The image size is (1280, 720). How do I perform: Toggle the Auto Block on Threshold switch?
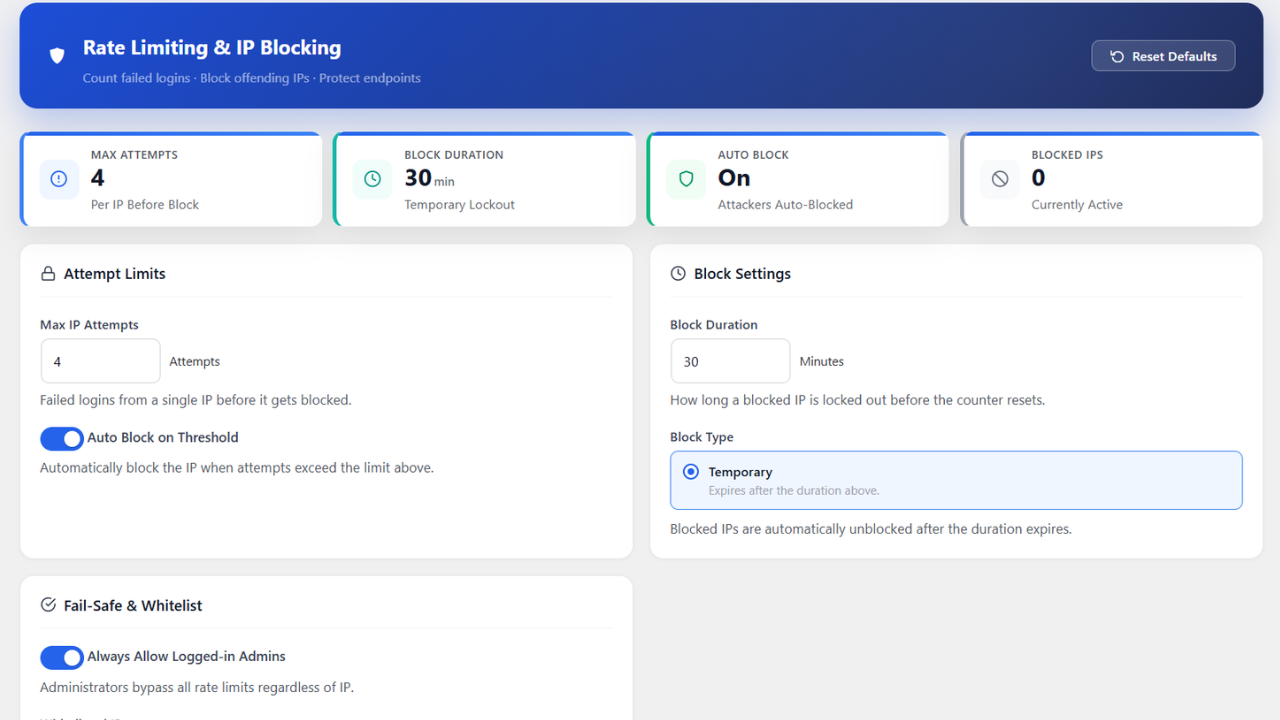tap(62, 438)
